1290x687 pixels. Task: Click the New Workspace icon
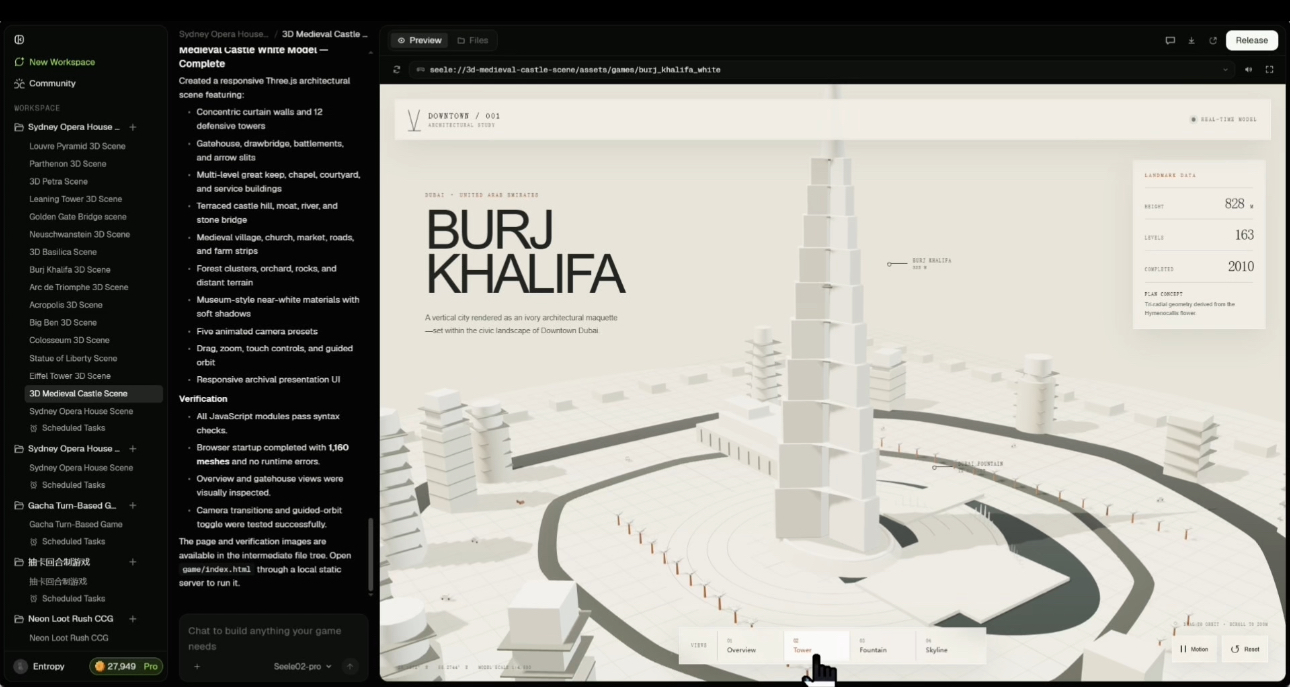point(19,62)
